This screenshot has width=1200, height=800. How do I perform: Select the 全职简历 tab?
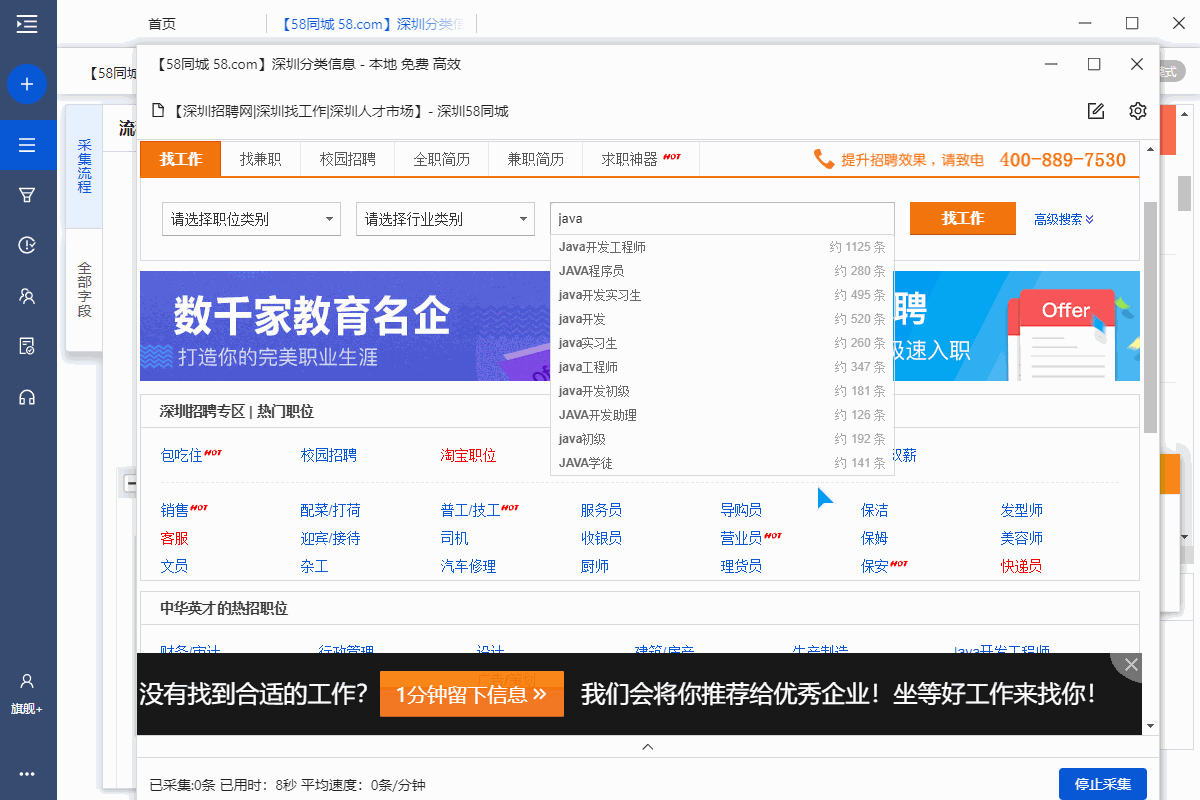[x=441, y=159]
